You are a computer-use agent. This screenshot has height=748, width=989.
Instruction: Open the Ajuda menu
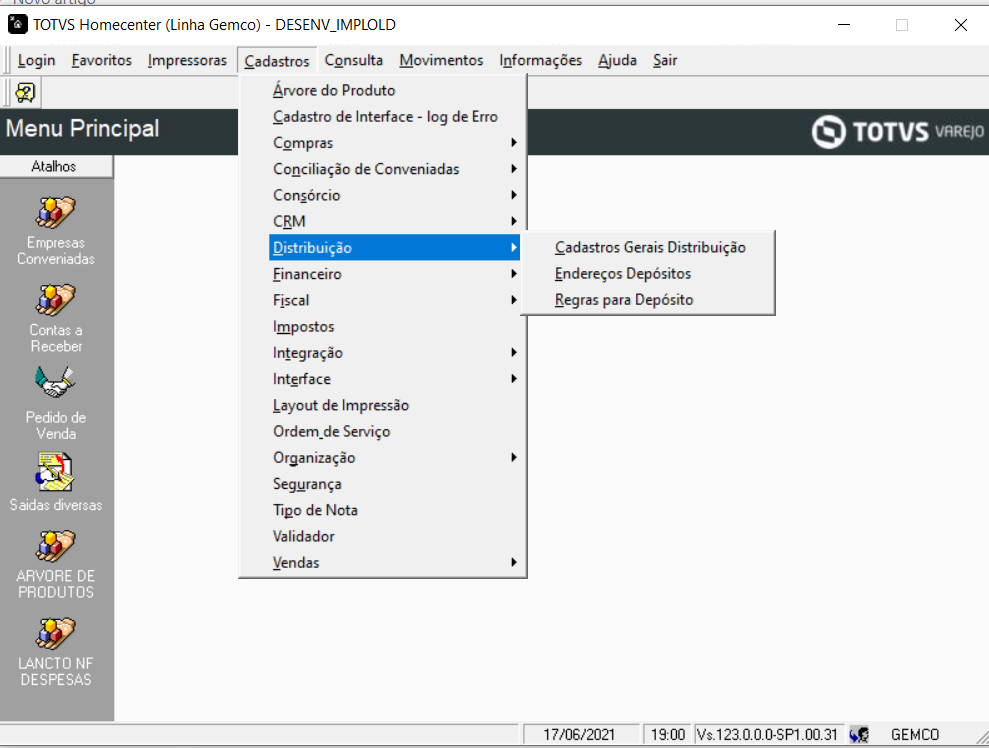click(x=617, y=61)
